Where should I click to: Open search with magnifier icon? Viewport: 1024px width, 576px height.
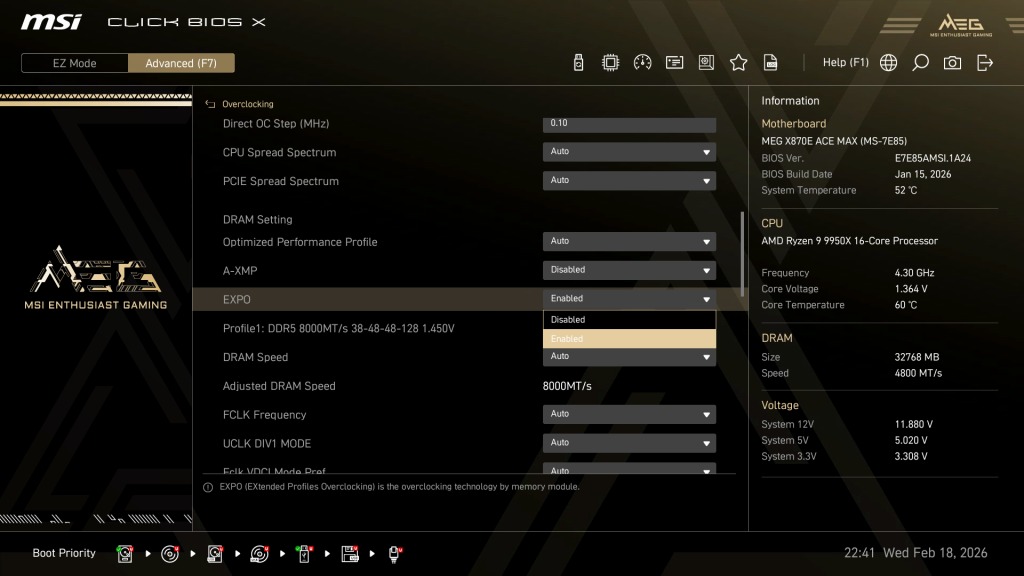click(x=920, y=63)
